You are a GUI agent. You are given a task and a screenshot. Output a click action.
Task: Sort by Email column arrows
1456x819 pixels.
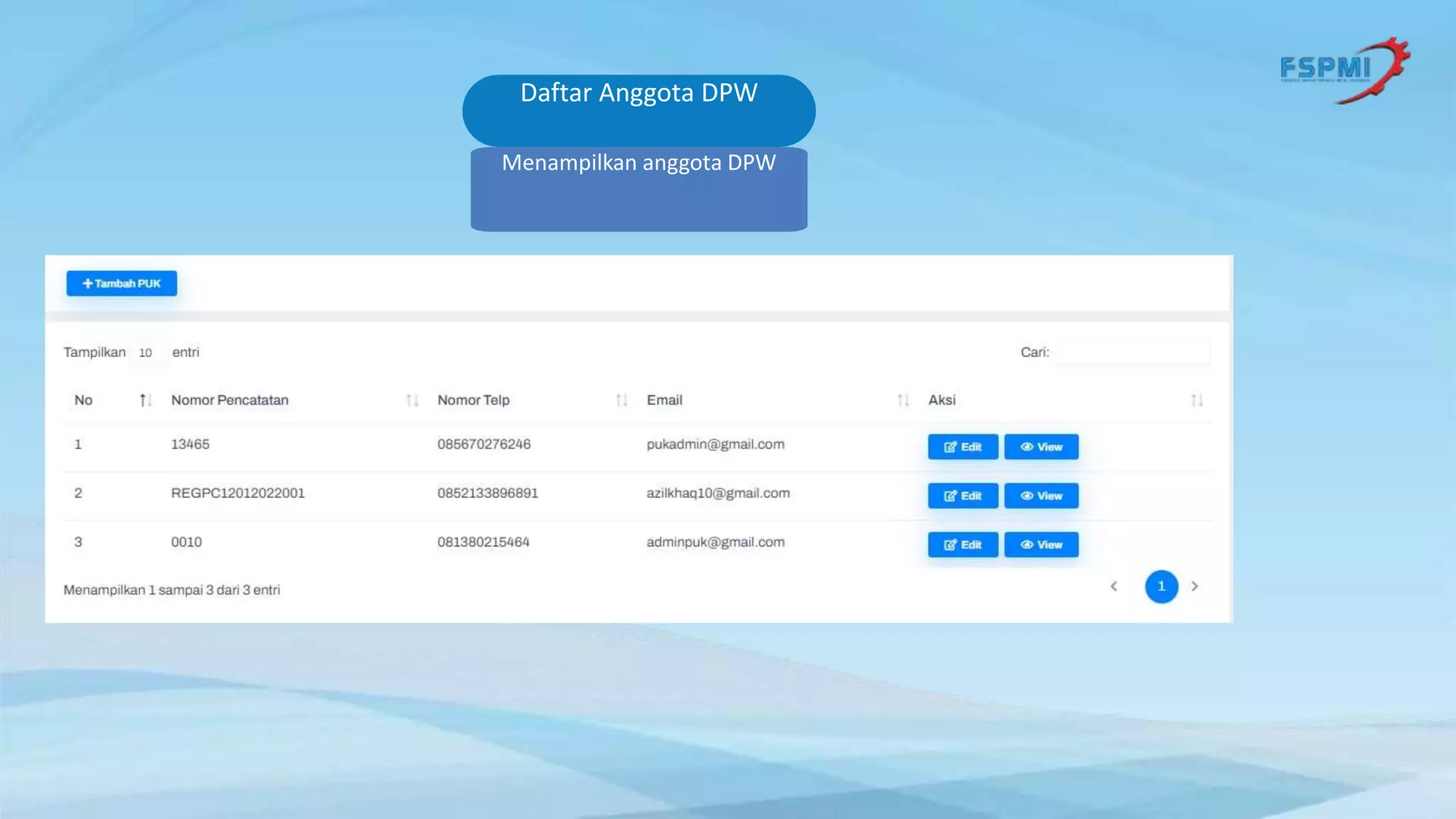pos(903,400)
